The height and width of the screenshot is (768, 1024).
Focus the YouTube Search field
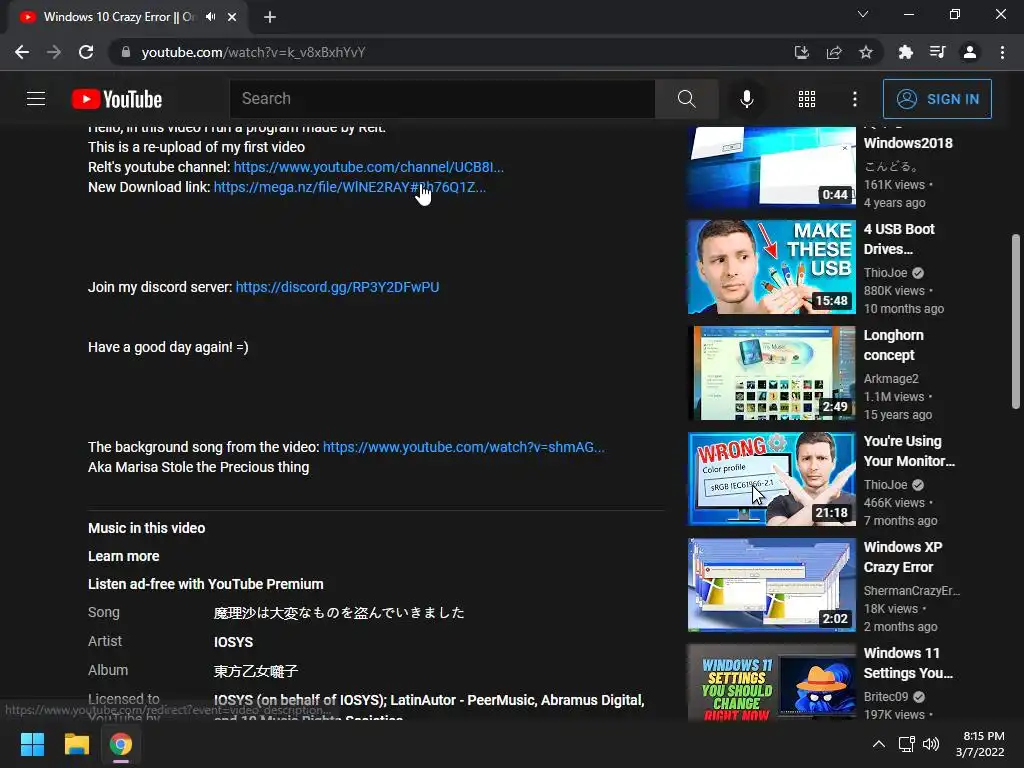coord(442,99)
